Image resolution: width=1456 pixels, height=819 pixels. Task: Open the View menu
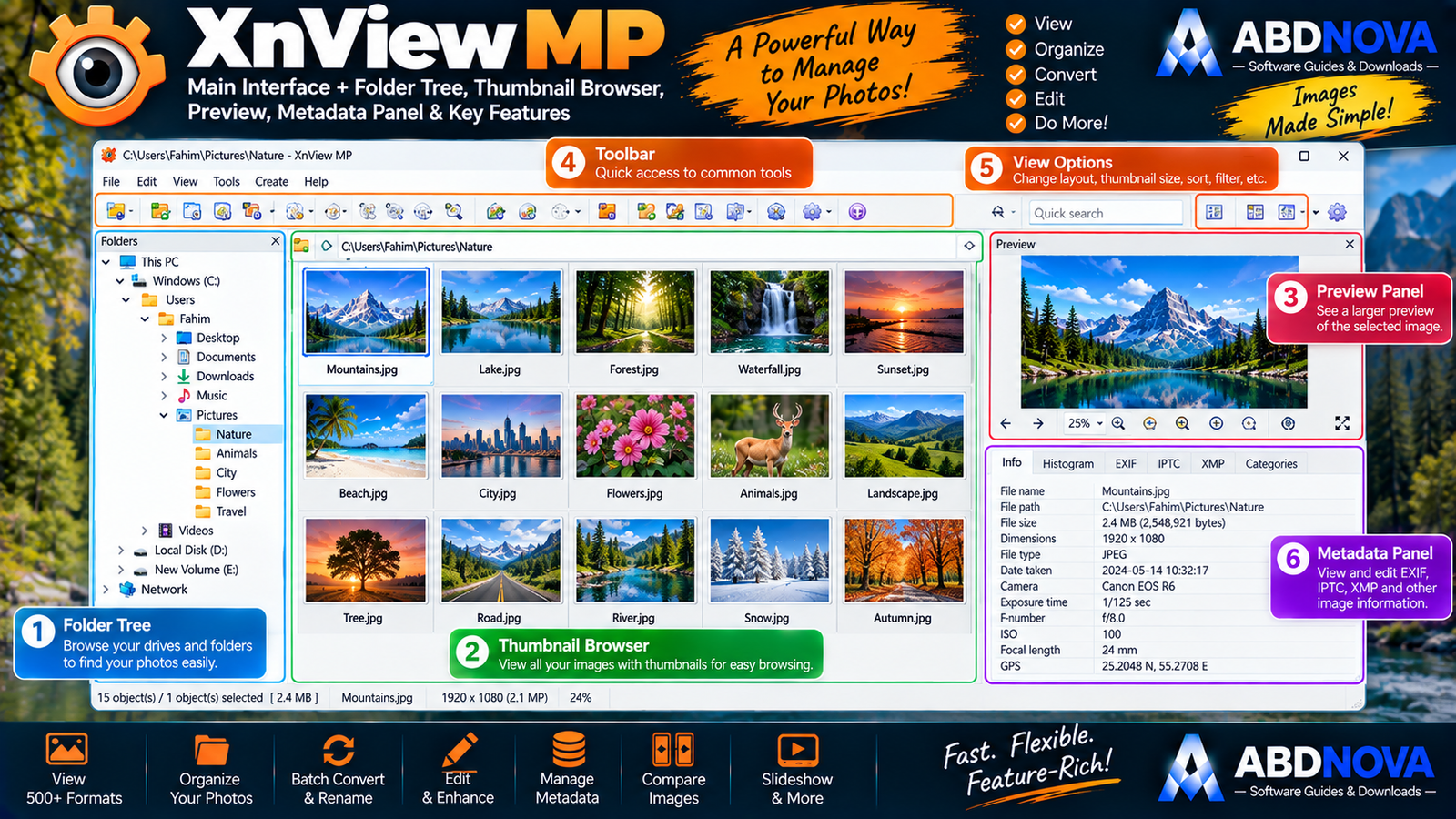point(185,182)
